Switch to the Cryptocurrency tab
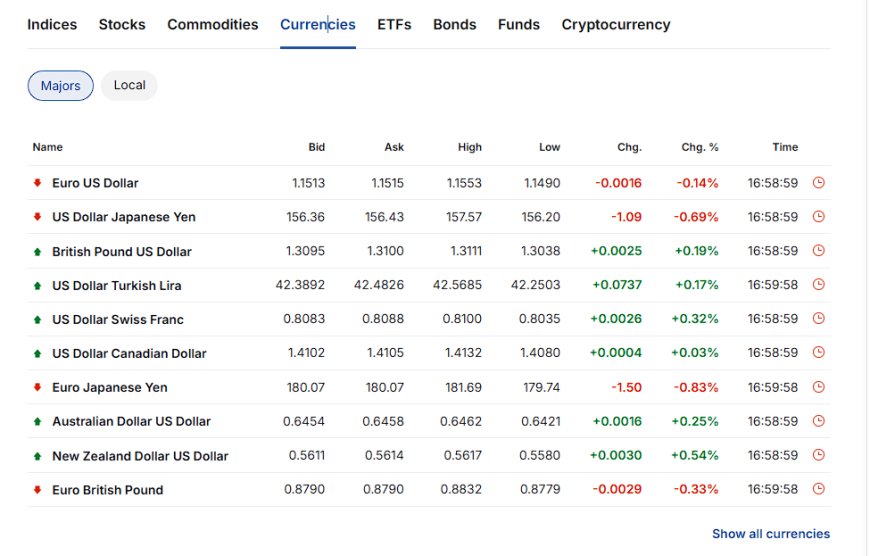This screenshot has width=870, height=556. (616, 24)
